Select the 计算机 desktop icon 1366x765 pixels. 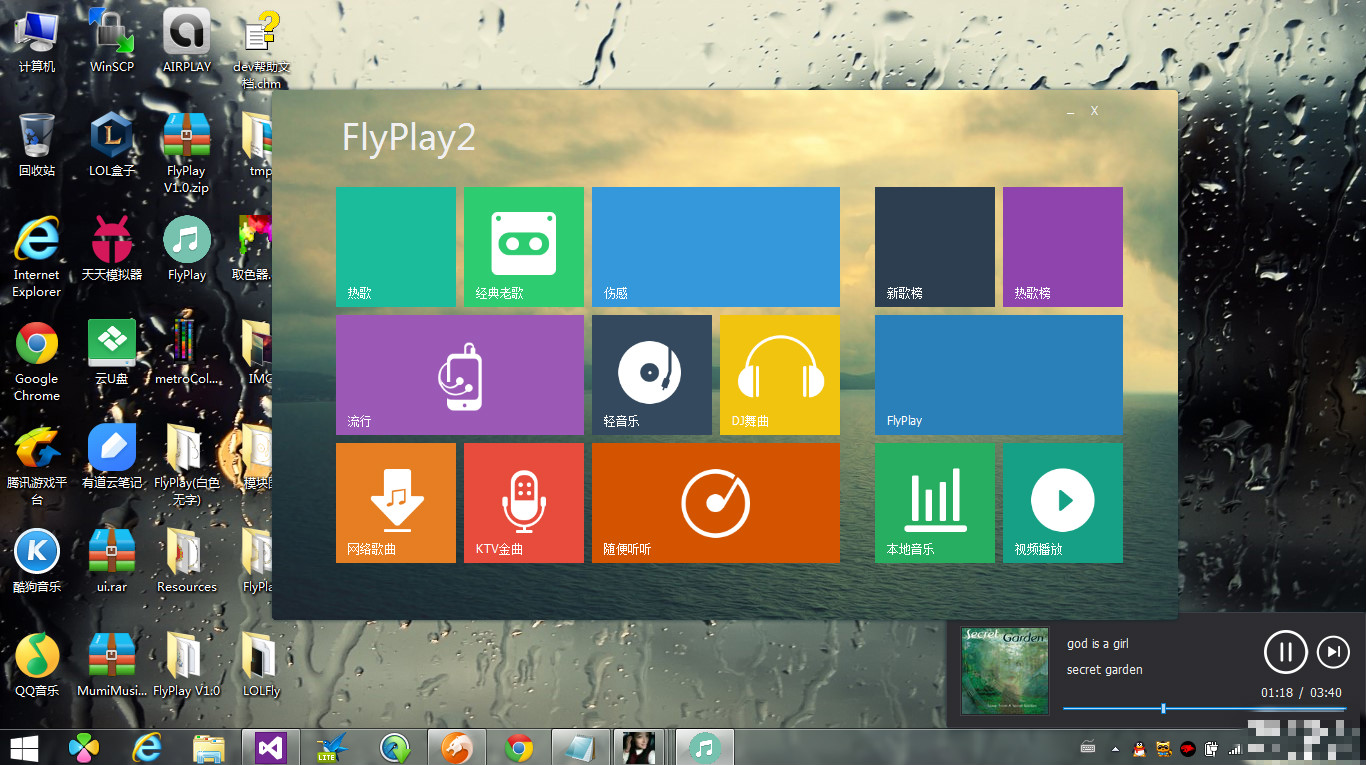click(x=37, y=42)
